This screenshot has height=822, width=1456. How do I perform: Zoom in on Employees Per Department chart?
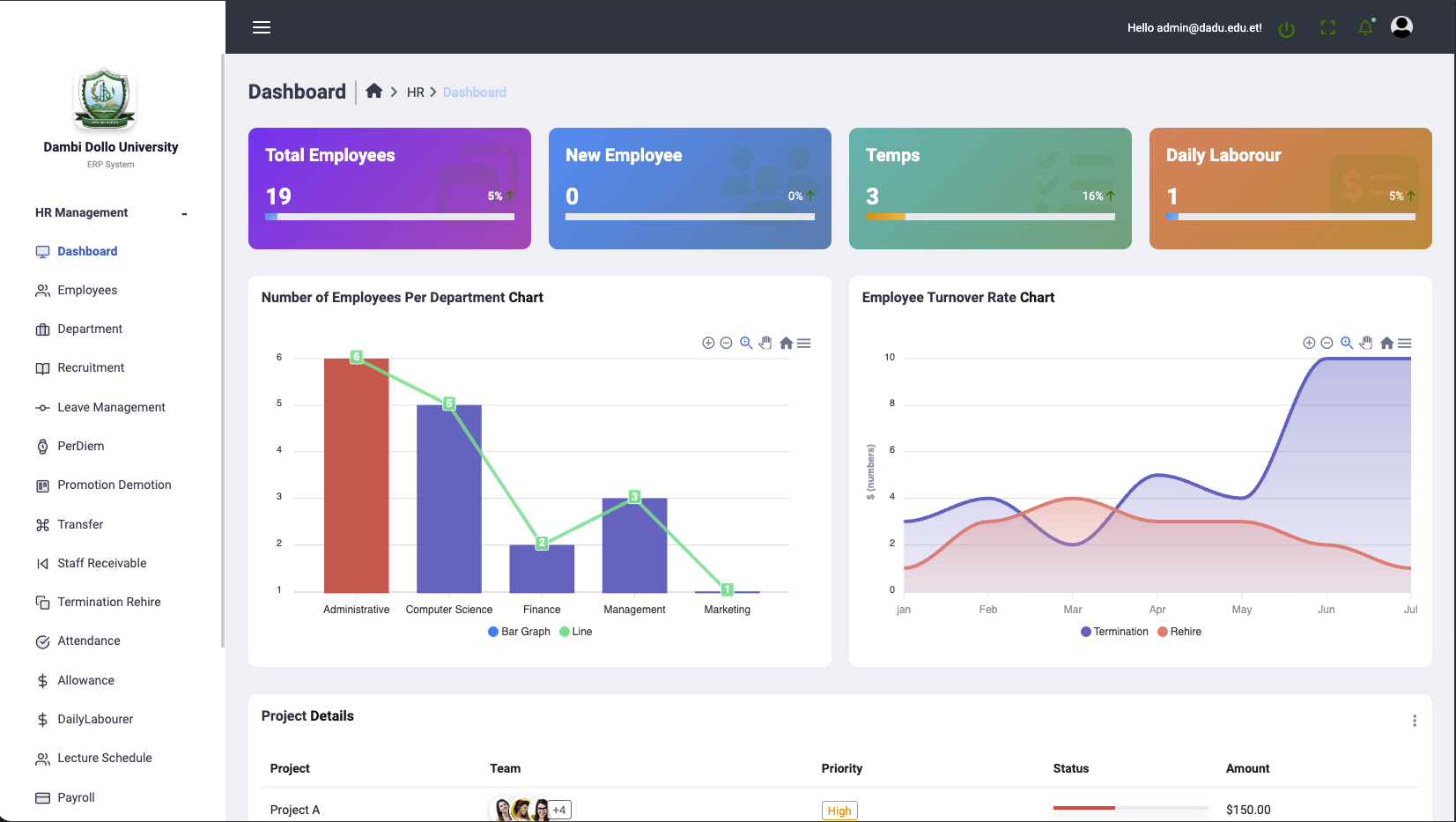coord(708,343)
